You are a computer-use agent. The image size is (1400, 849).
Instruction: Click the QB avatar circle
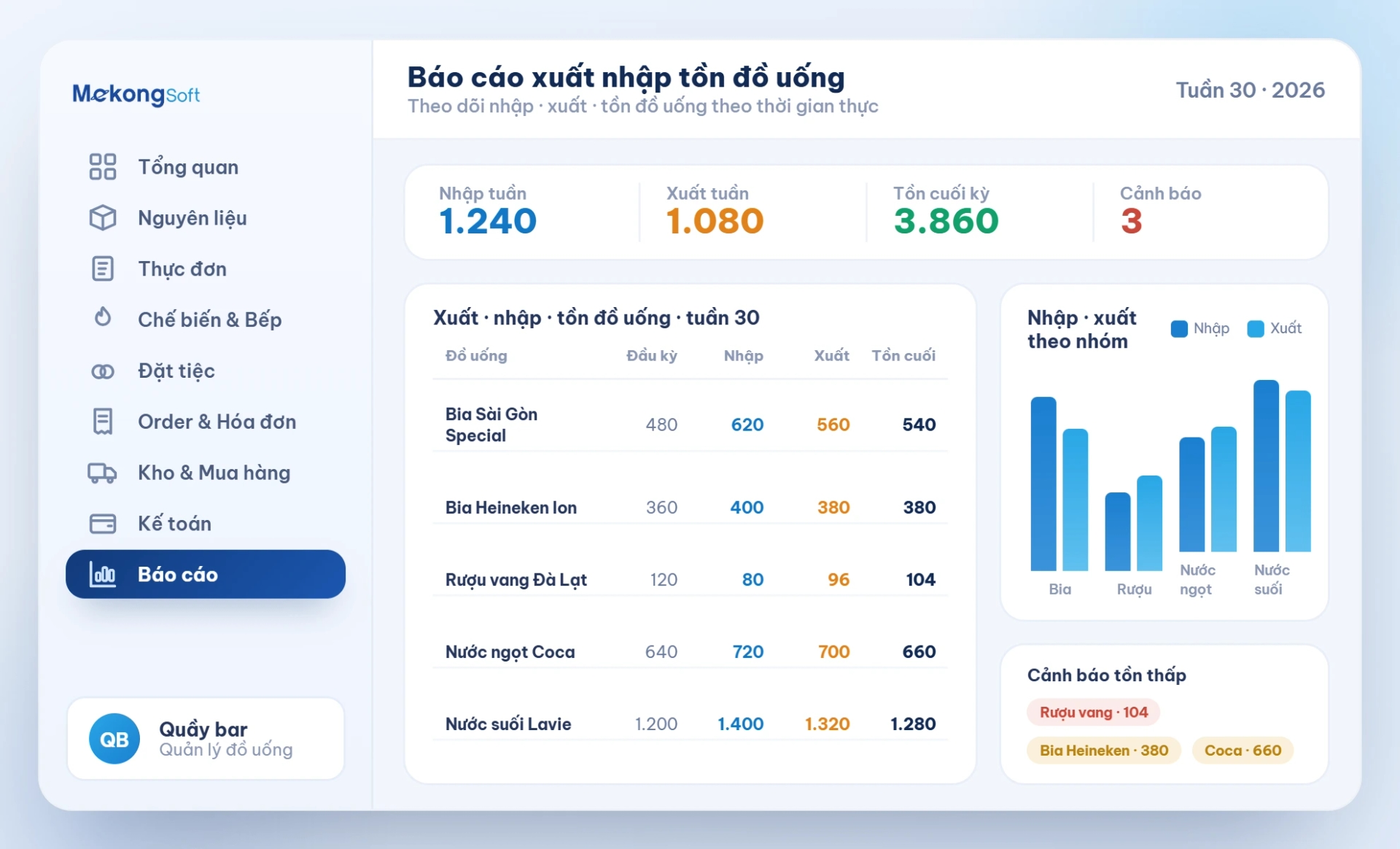pos(114,739)
